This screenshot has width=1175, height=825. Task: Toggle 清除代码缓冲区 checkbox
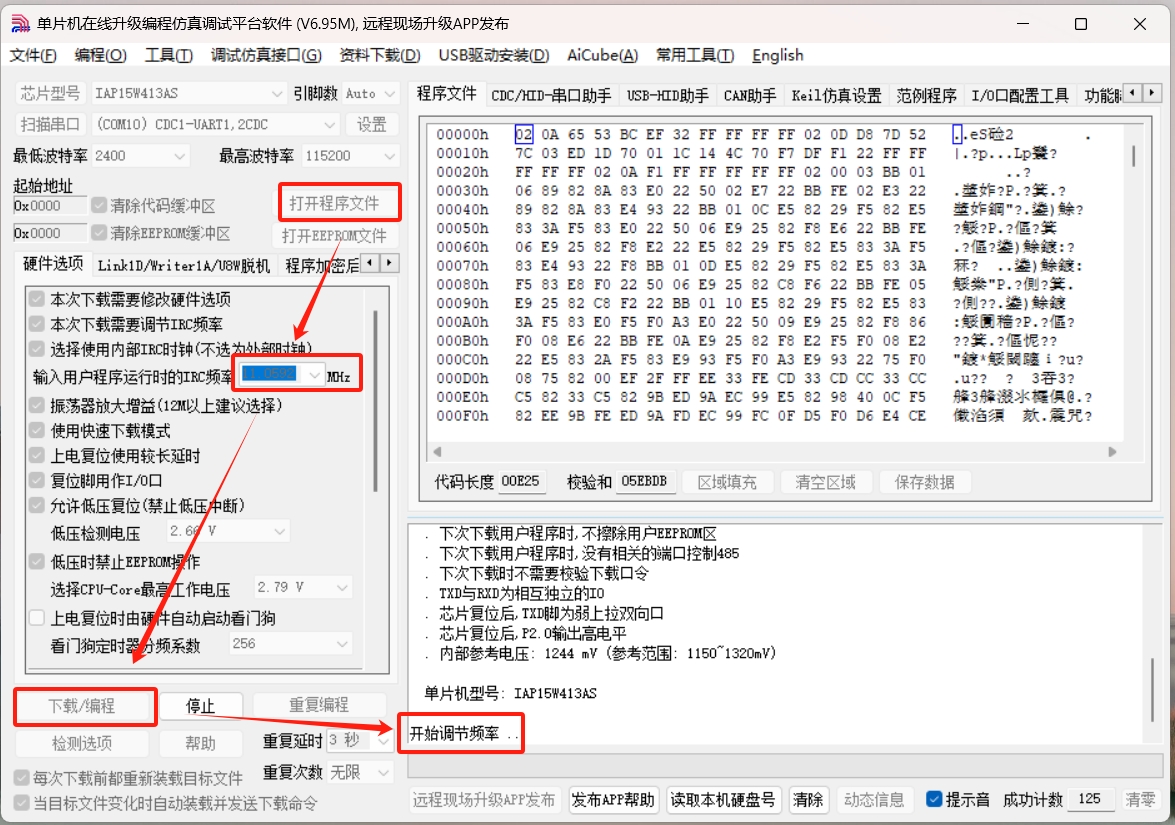click(x=99, y=205)
